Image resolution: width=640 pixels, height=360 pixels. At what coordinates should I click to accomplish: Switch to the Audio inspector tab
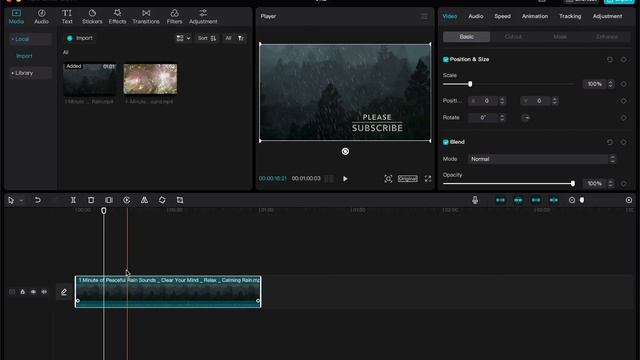(x=476, y=16)
